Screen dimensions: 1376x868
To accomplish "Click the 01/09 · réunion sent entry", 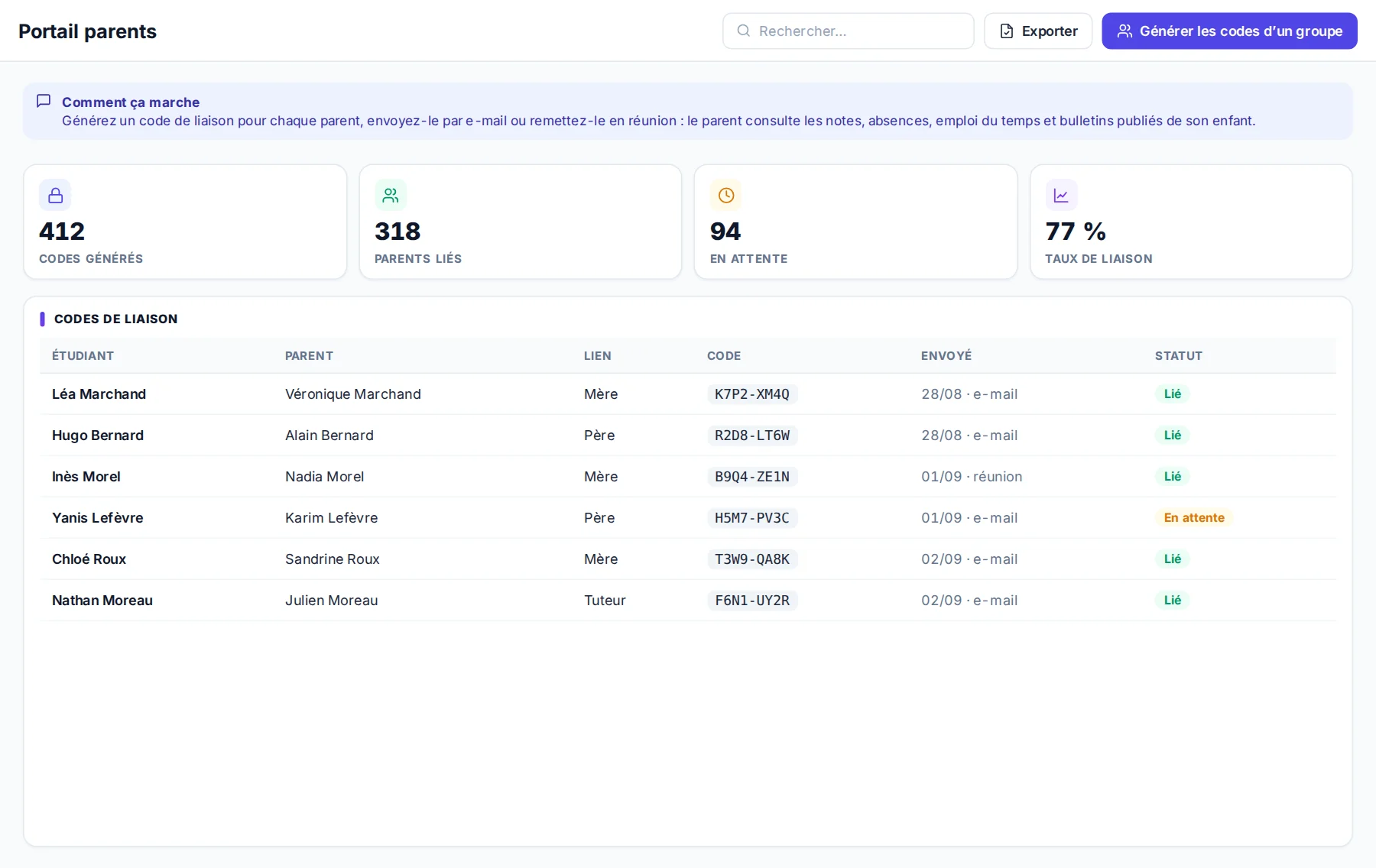I will tap(972, 477).
